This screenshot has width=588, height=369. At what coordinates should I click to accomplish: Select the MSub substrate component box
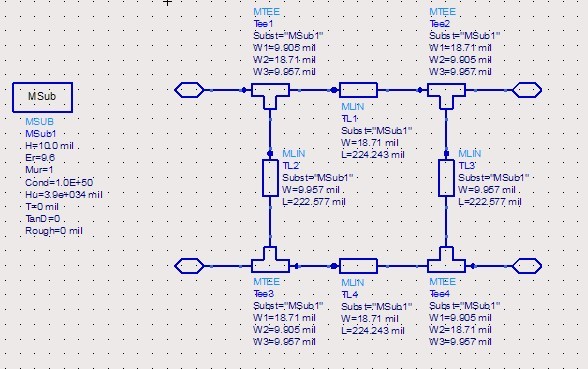point(42,98)
